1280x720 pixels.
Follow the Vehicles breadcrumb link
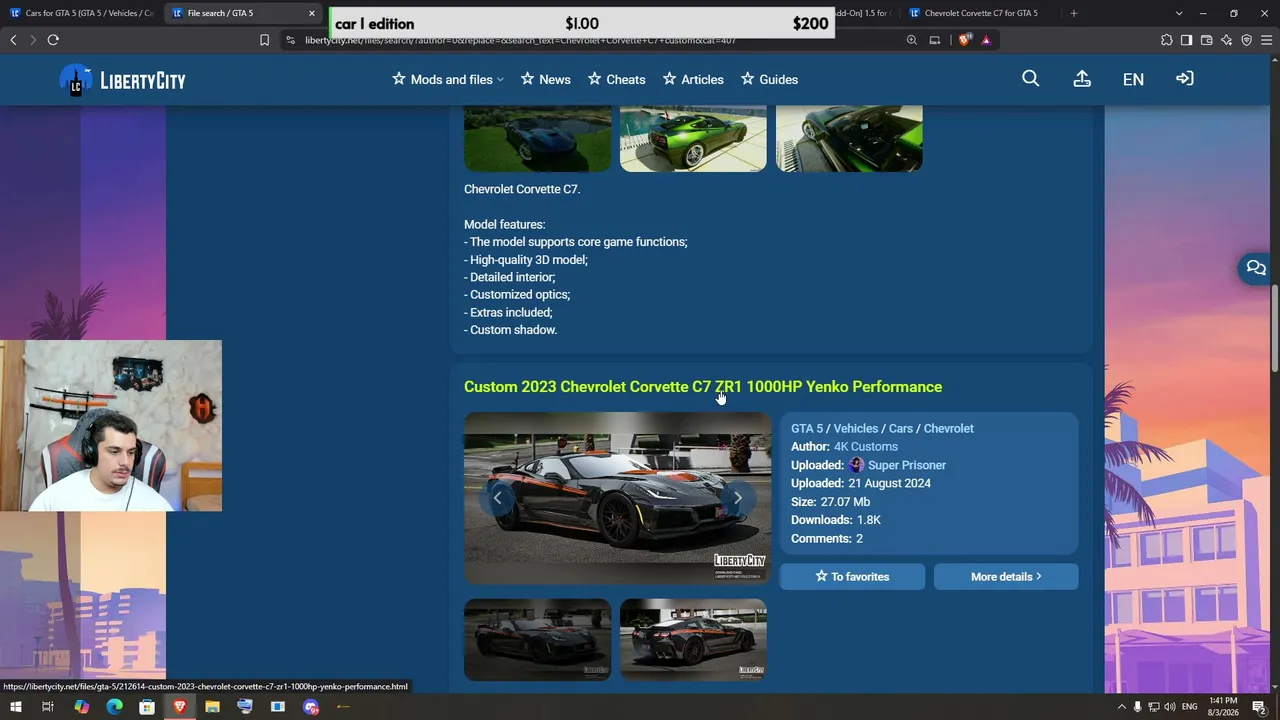point(856,429)
